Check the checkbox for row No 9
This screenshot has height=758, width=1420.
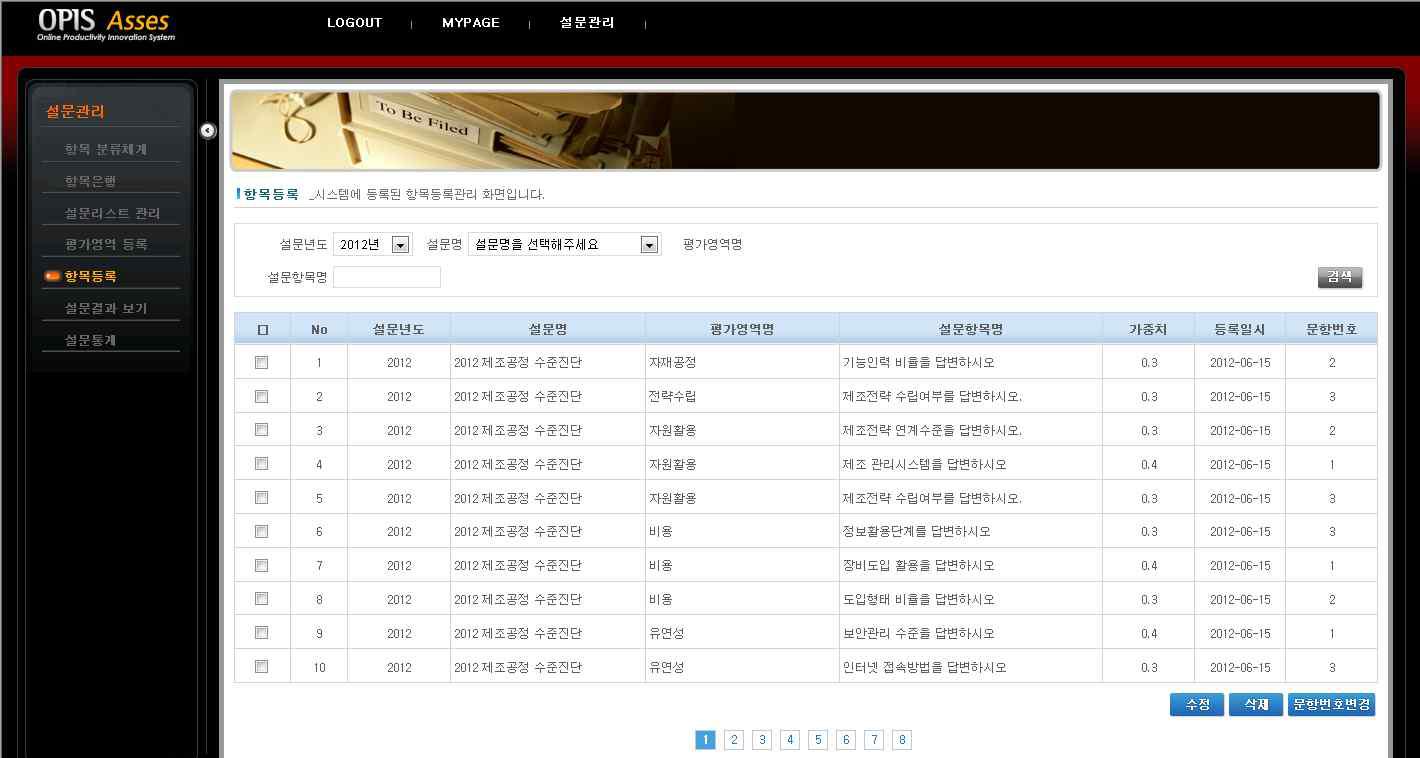coord(262,632)
